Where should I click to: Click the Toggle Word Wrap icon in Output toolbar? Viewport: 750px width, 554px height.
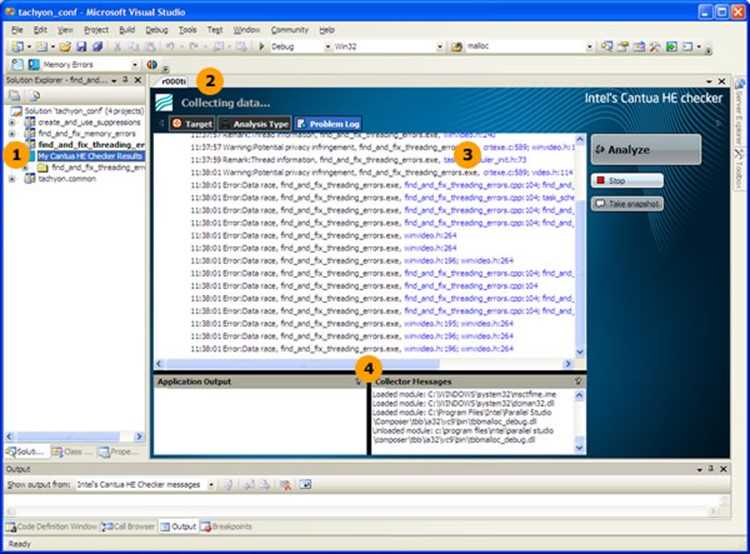click(x=306, y=485)
